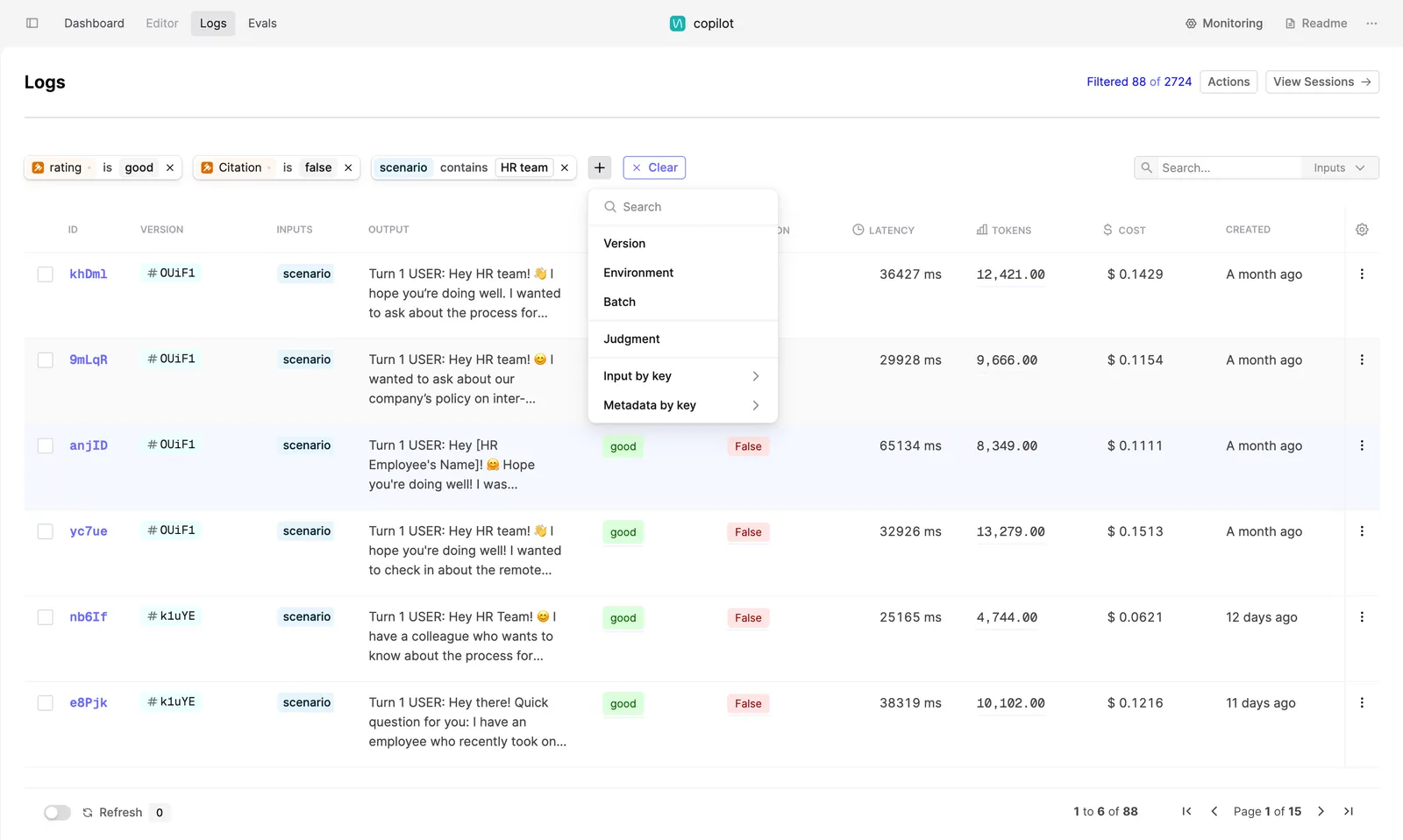Go to the first page

[x=1186, y=812]
